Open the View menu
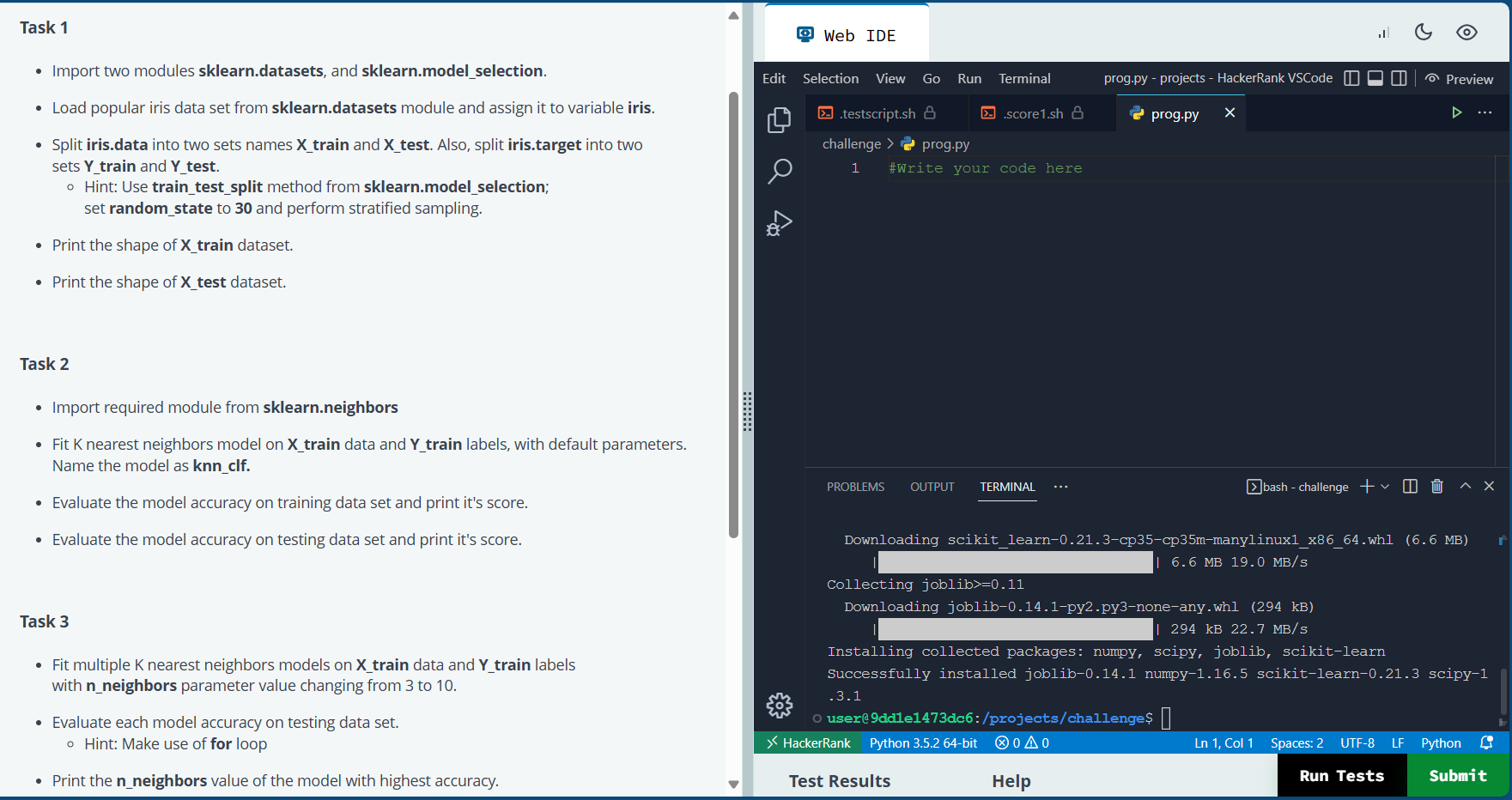 890,78
